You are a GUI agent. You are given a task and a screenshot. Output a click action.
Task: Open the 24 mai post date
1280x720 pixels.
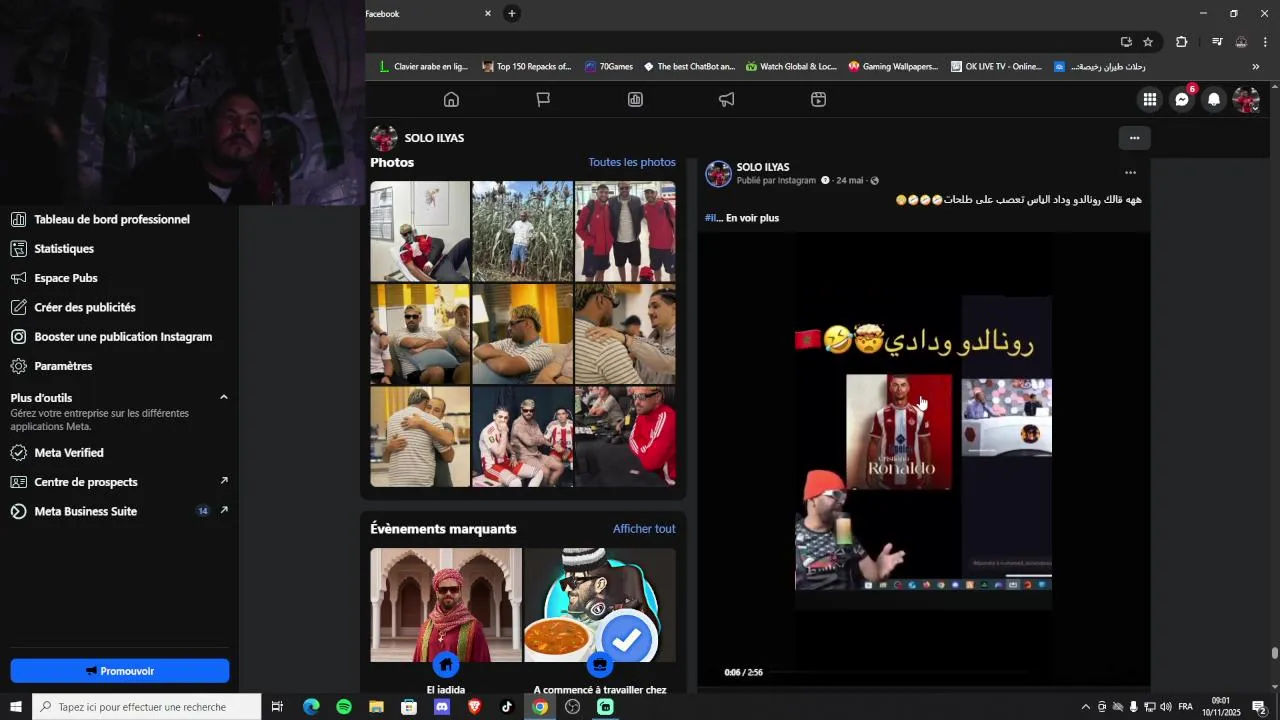click(x=849, y=181)
